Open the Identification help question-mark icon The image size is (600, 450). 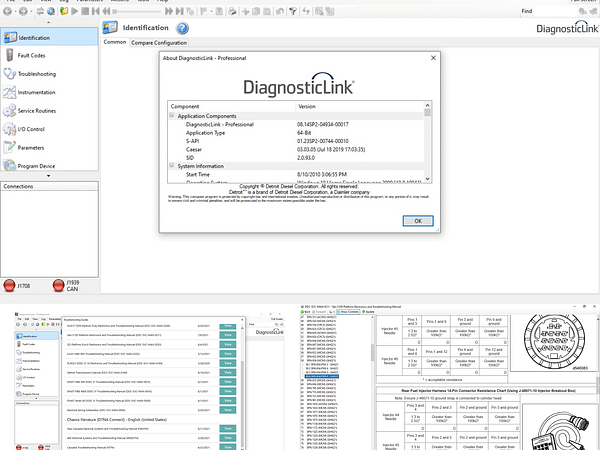click(183, 28)
